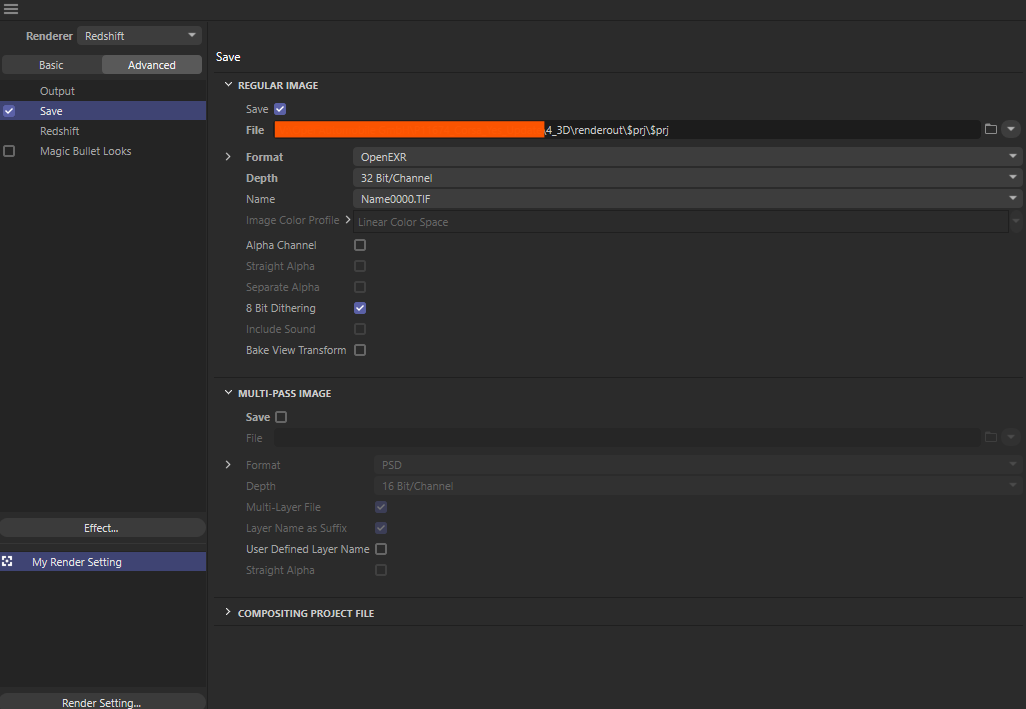Viewport: 1026px width, 709px height.
Task: Open the 32 Bit/Channel Depth dropdown
Action: [686, 178]
